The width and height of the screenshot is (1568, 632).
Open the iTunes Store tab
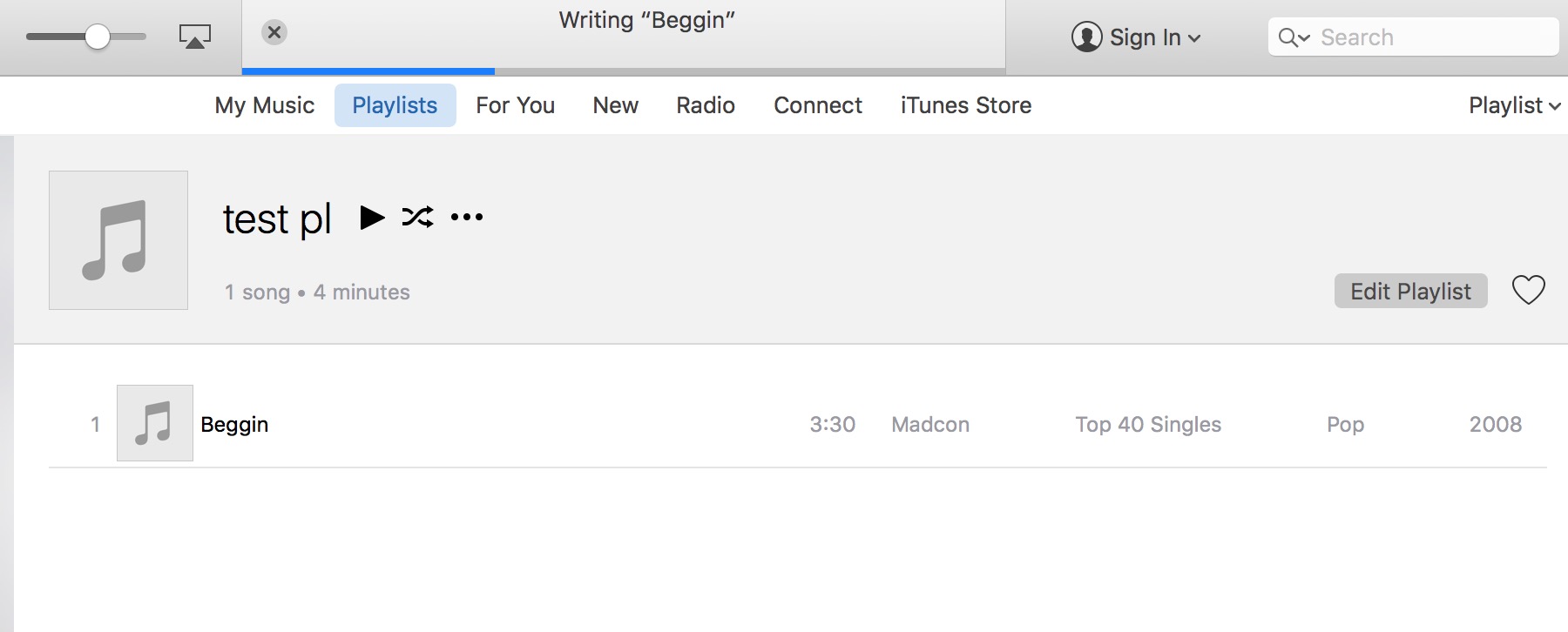pyautogui.click(x=965, y=105)
